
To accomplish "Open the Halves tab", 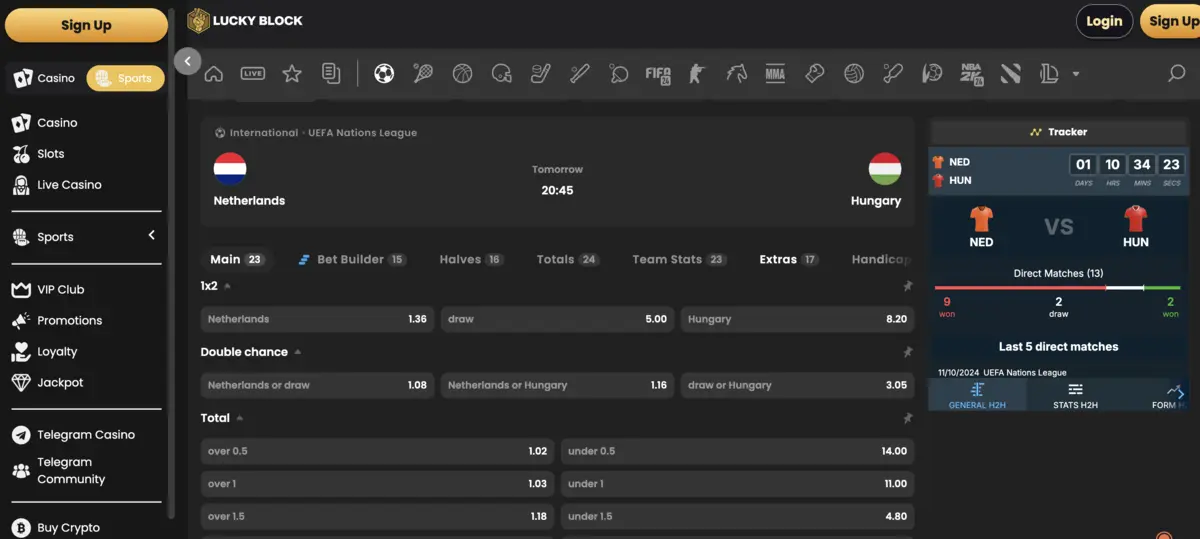I will 471,259.
